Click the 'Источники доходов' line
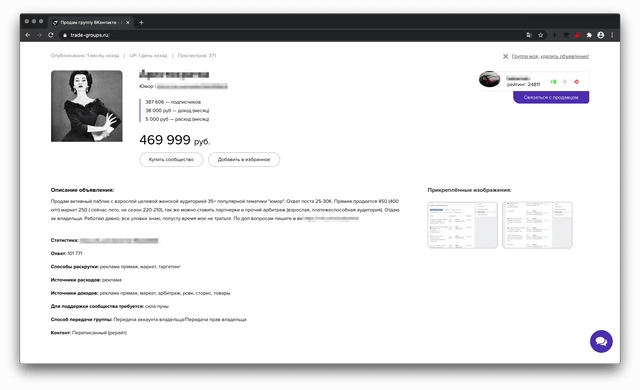The width and height of the screenshot is (640, 390). pos(140,293)
